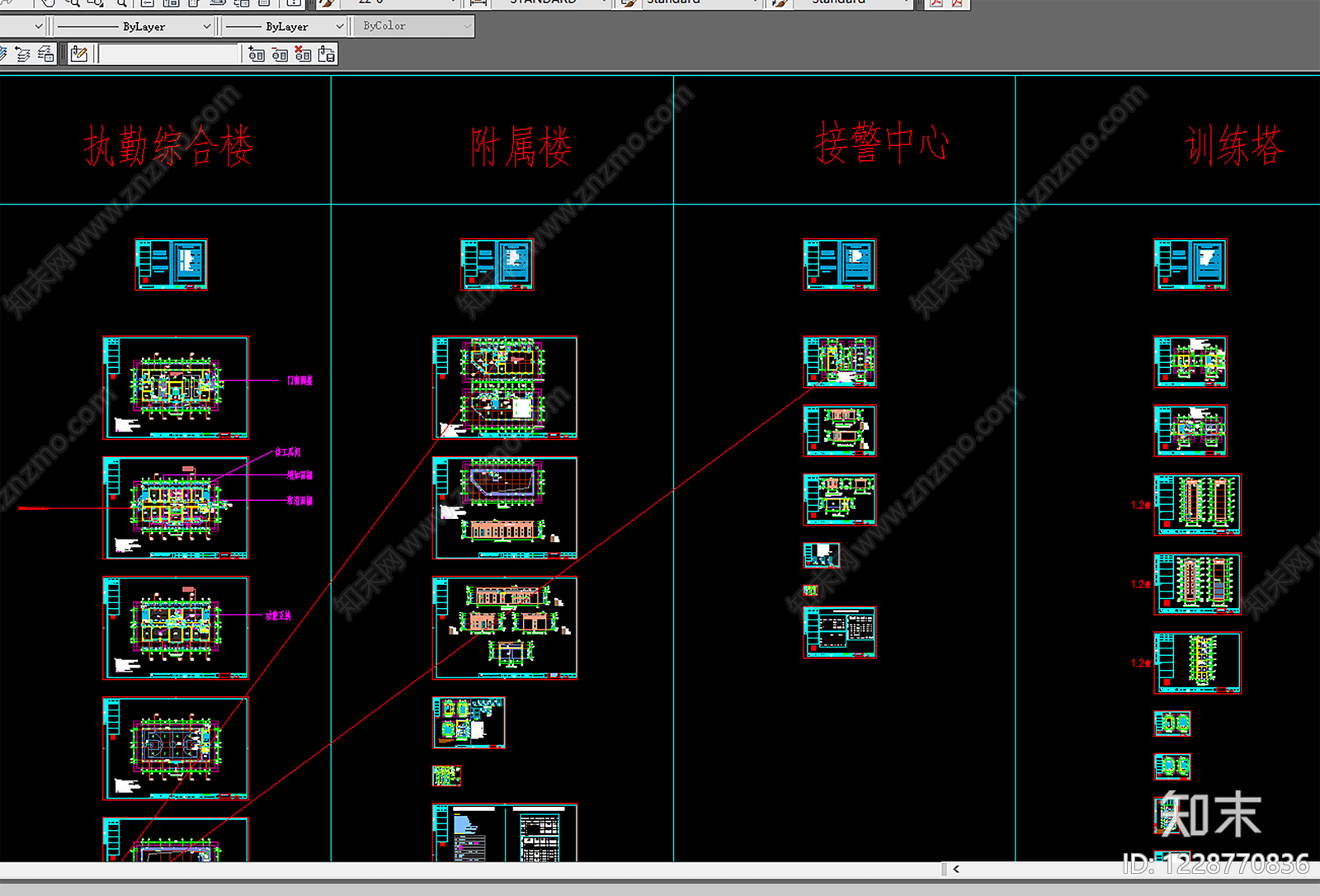Select the cover sheet below 接警中心 heading

(x=840, y=265)
